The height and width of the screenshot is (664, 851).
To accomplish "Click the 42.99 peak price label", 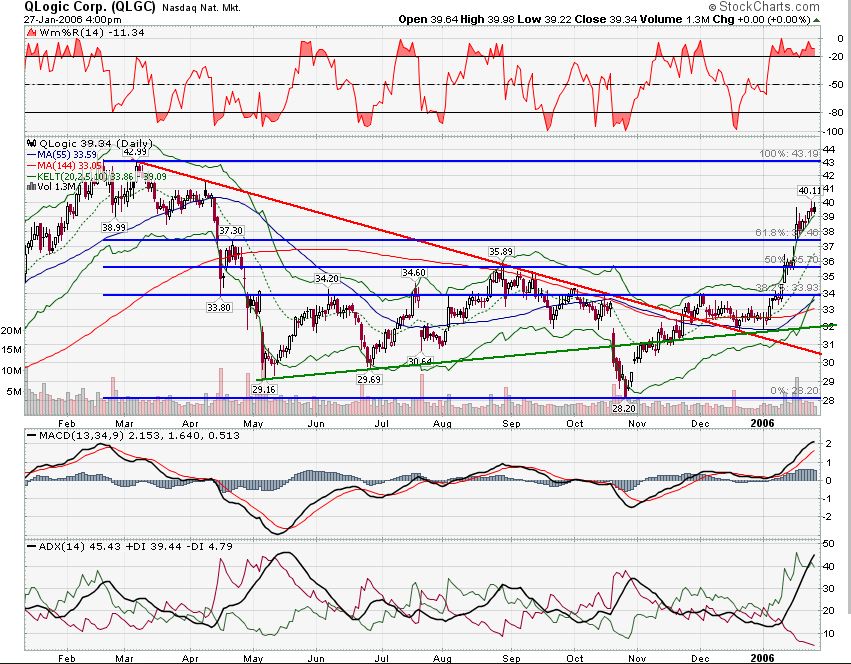I will (x=135, y=152).
